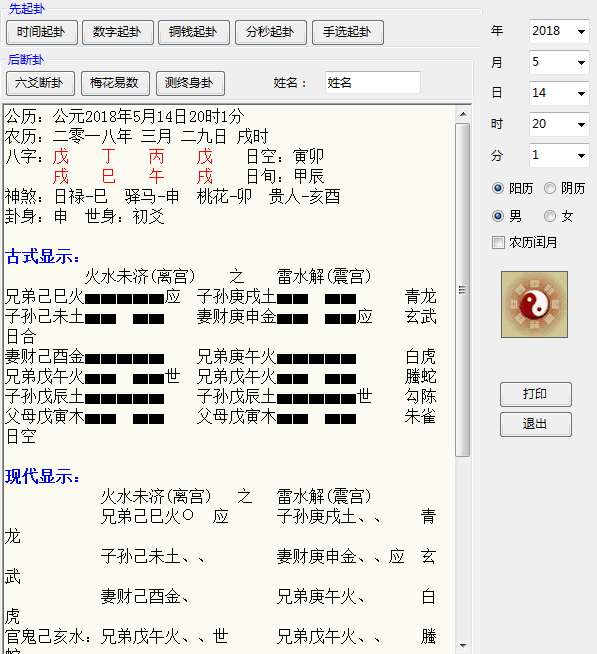The height and width of the screenshot is (654, 597).
Task: Expand the 年 year dropdown showing 2018
Action: [x=559, y=31]
